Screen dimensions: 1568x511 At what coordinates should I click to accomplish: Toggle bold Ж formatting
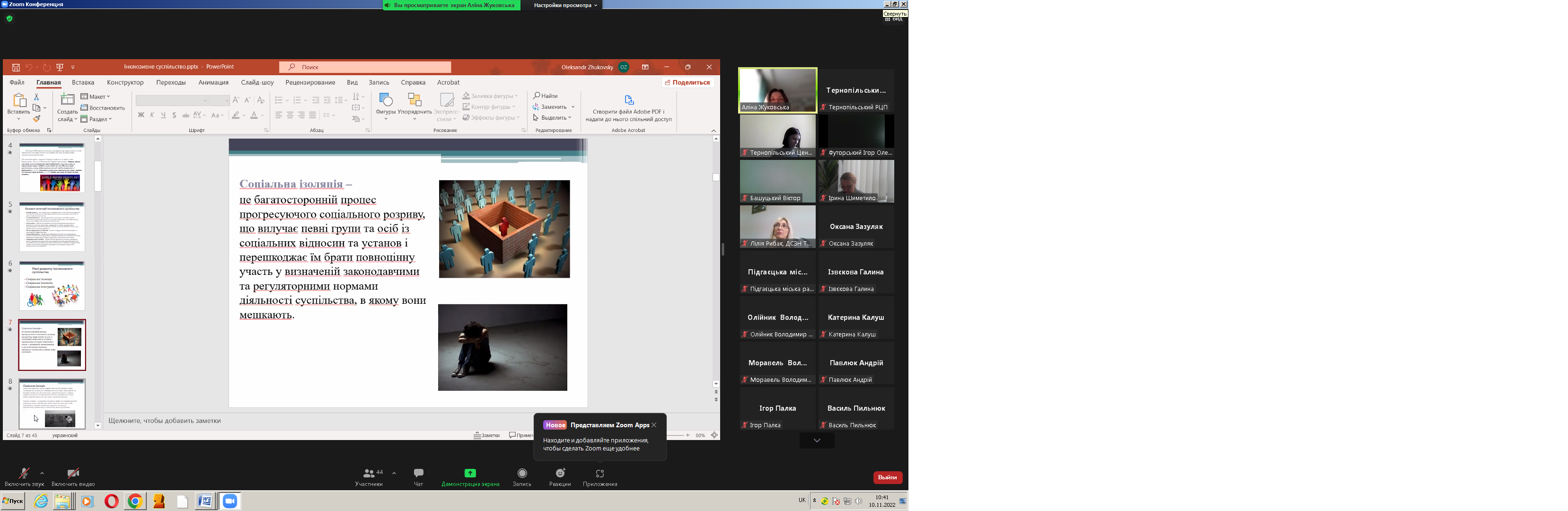click(x=141, y=115)
